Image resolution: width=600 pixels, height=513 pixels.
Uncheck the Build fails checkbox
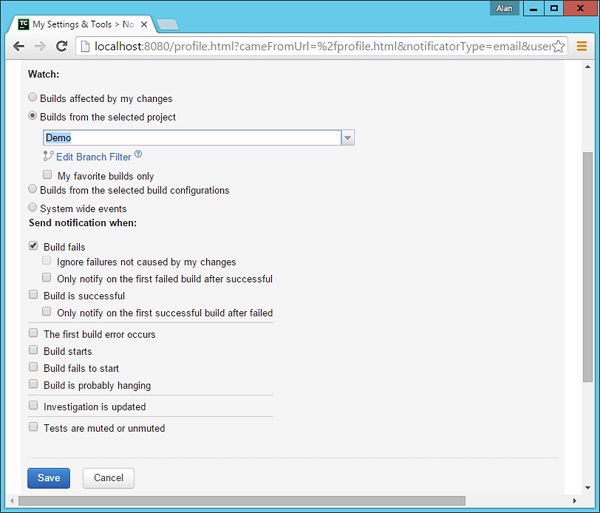coord(34,246)
